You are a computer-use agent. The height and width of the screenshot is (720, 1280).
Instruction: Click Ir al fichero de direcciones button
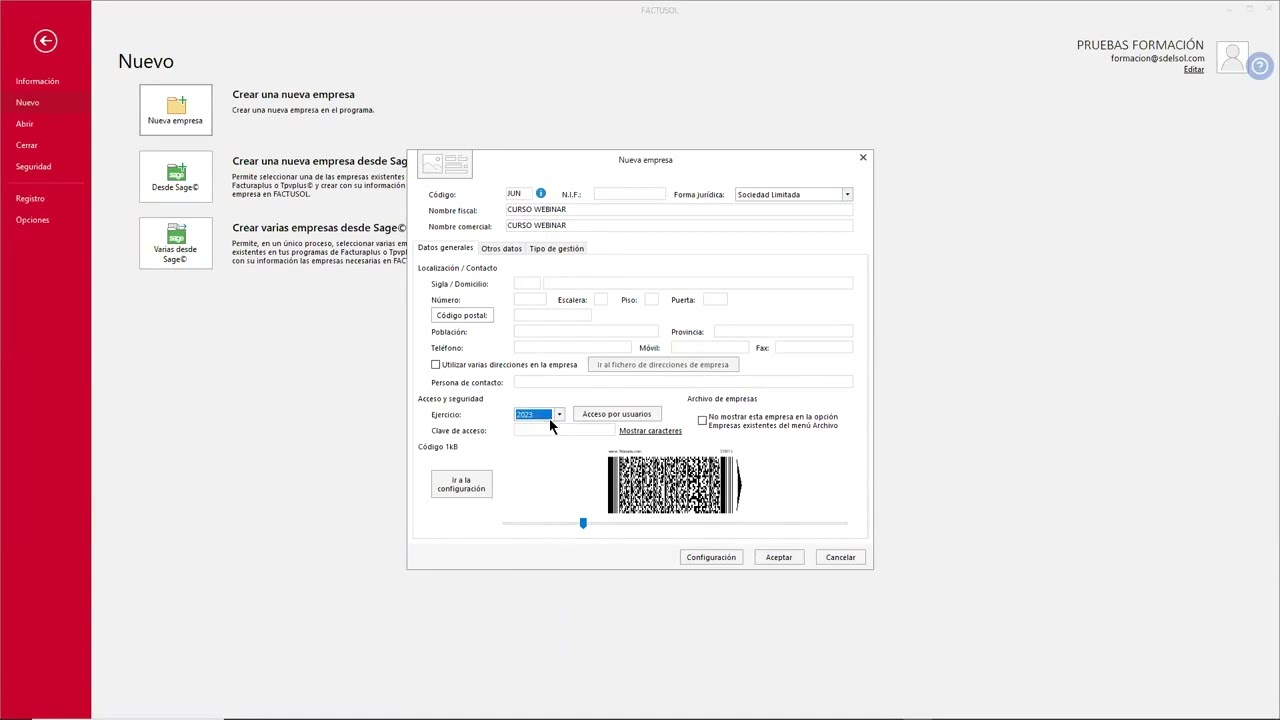point(663,365)
